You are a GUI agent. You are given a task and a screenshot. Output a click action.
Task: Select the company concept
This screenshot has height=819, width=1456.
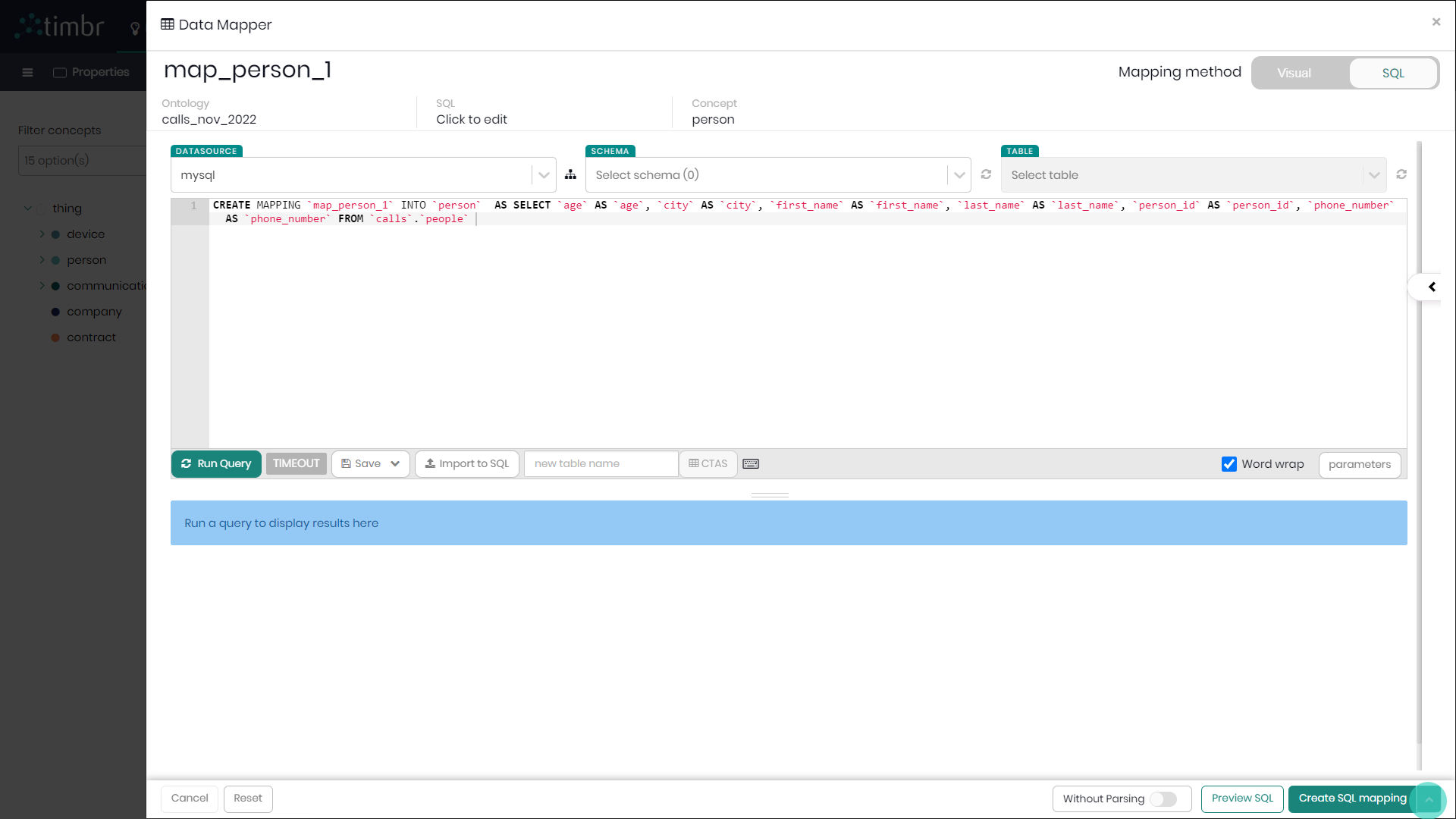click(x=94, y=312)
